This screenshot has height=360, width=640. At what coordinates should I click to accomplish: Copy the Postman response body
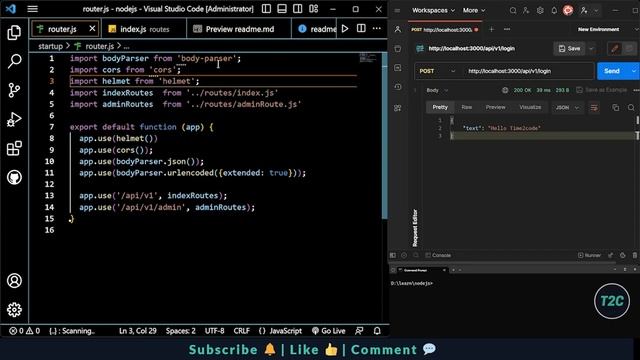coord(616,107)
